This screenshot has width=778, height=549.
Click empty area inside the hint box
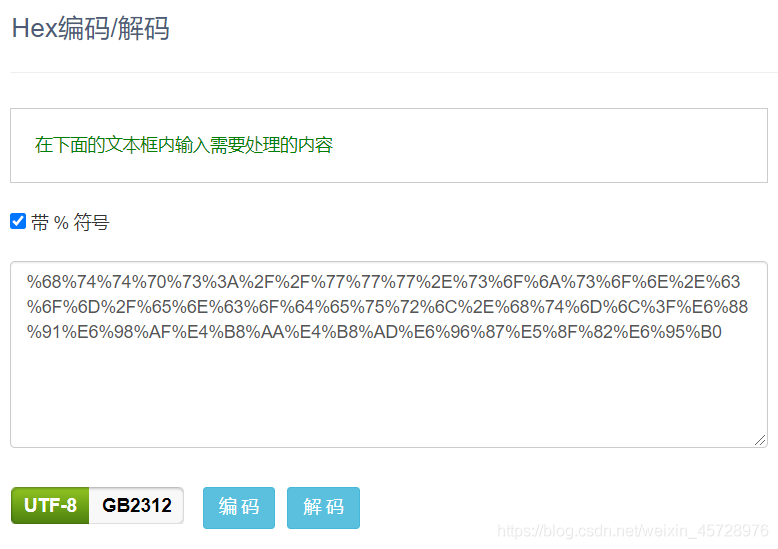coord(546,145)
